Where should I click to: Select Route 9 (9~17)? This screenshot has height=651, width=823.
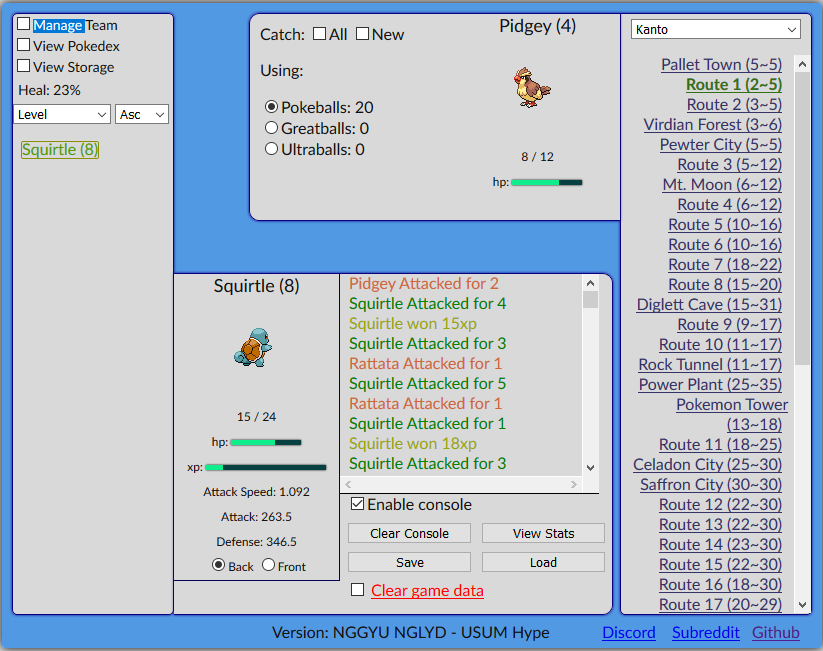(x=730, y=324)
